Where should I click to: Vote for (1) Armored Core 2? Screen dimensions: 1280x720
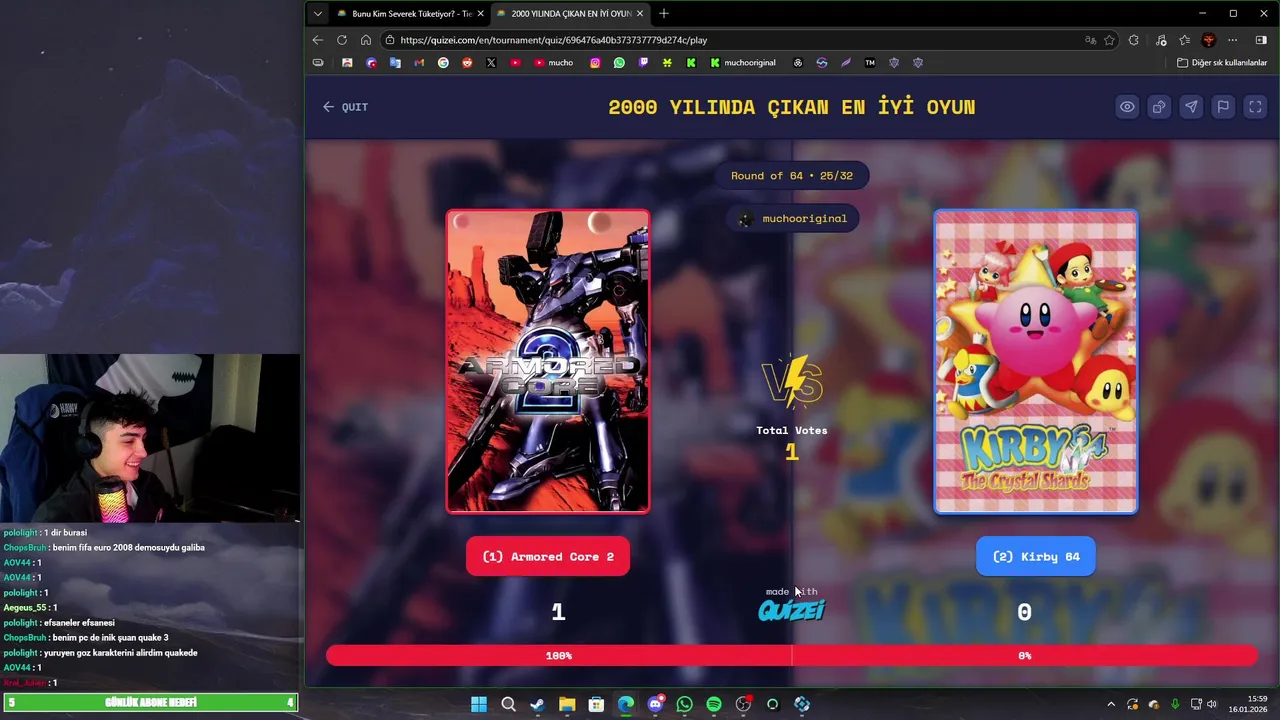click(548, 557)
